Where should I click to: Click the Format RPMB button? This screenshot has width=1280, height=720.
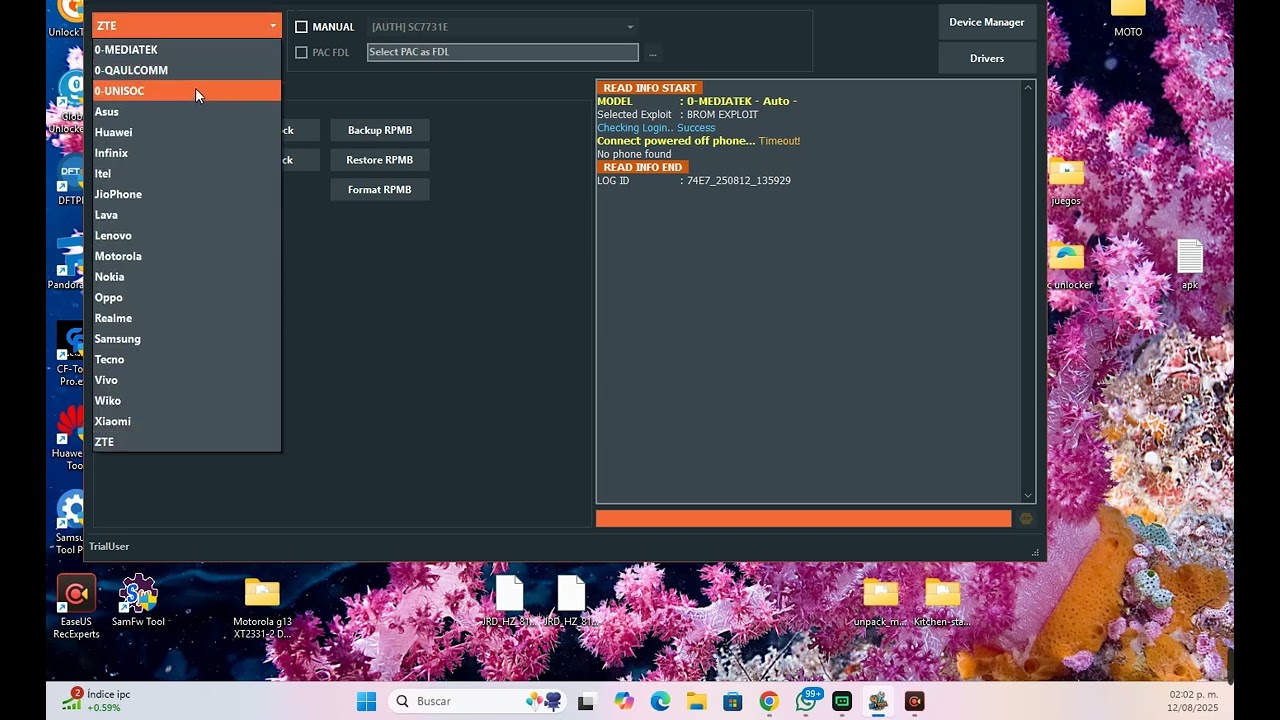(380, 190)
